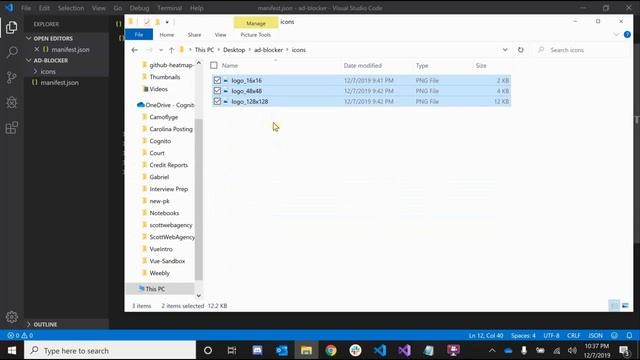This screenshot has height=360, width=640.
Task: Open the address bar history dropdown
Action: tap(505, 50)
